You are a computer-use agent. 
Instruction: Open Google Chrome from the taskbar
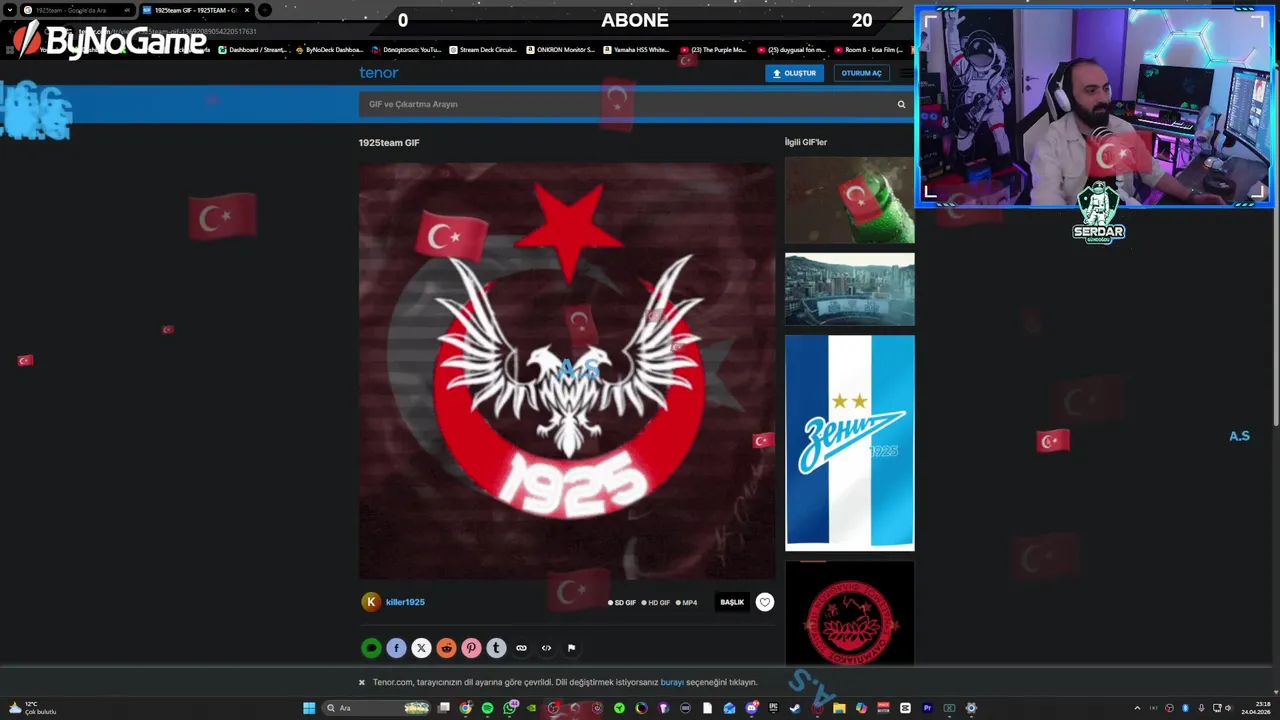pos(465,708)
